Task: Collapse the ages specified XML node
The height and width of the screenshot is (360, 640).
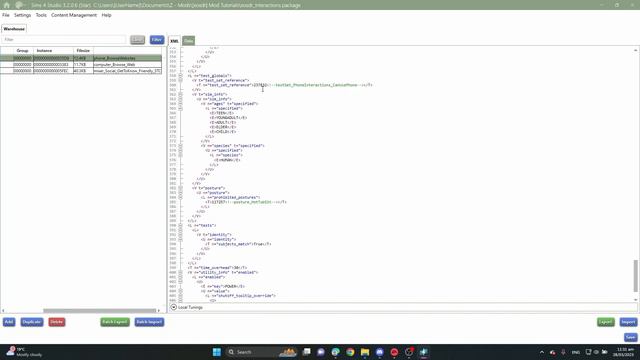Action: [x=180, y=104]
